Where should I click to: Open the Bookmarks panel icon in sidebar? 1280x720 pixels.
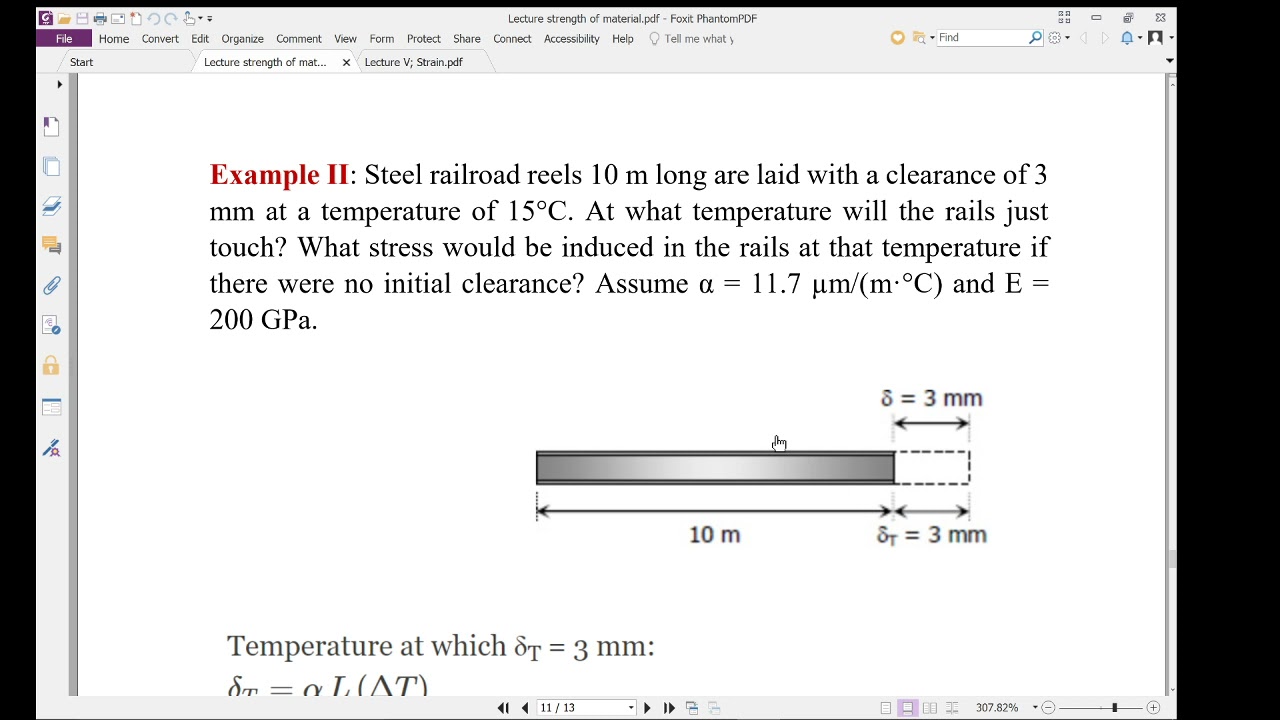point(52,126)
